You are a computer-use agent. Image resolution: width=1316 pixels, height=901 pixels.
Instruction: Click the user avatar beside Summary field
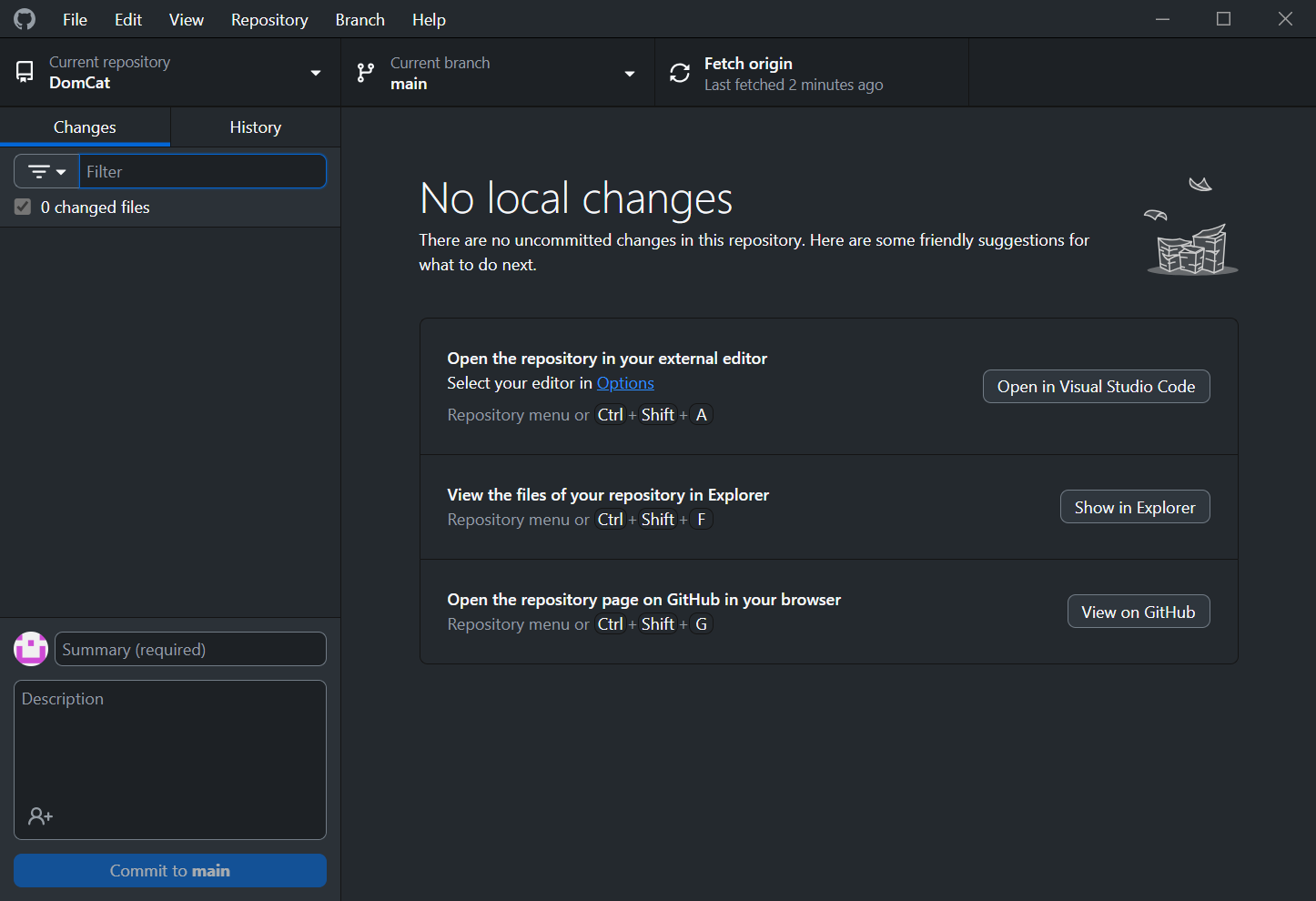click(31, 649)
